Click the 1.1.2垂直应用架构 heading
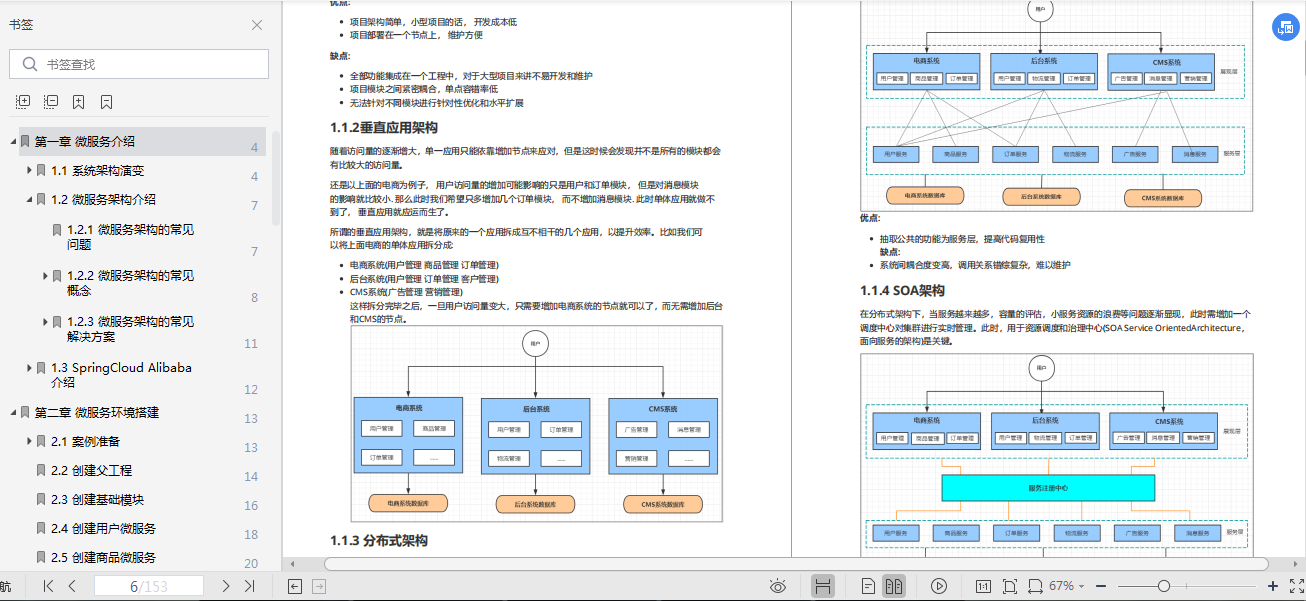1306x601 pixels. (384, 128)
